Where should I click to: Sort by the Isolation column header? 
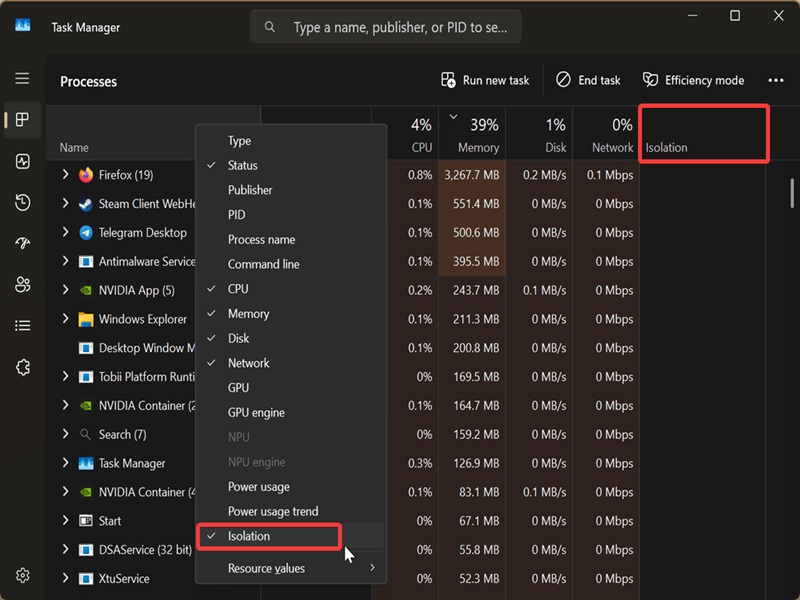[704, 134]
